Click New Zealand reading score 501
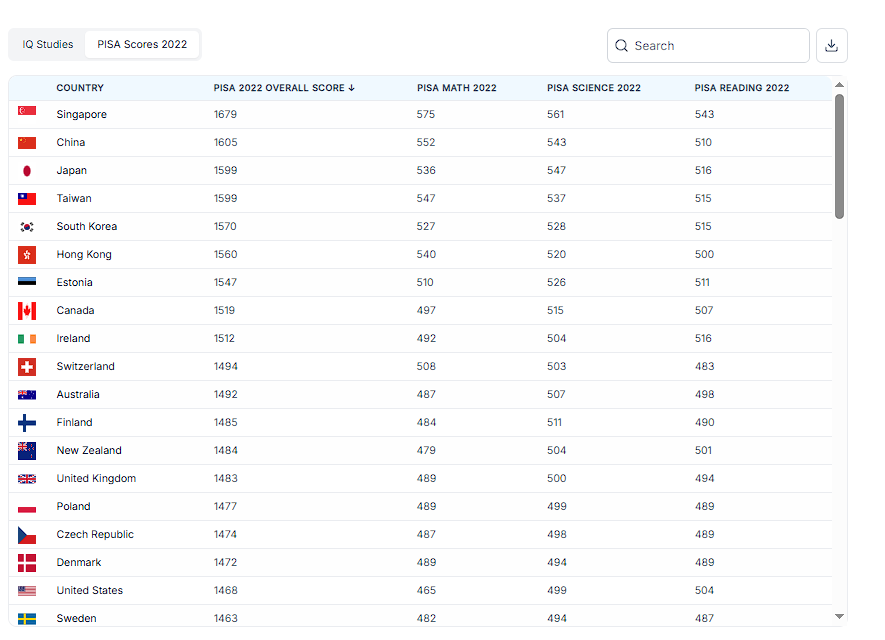 (x=703, y=451)
